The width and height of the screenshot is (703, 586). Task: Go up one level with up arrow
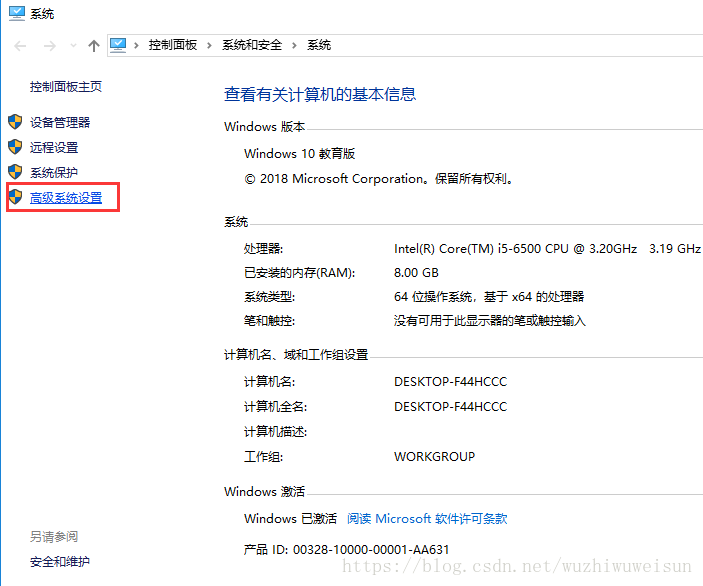[94, 46]
